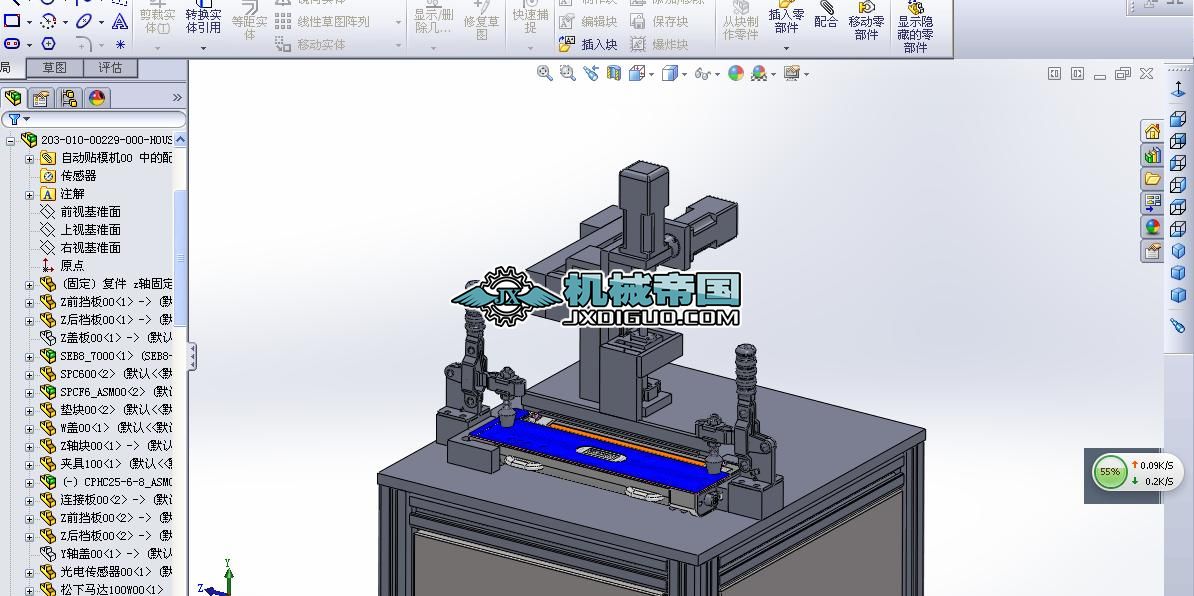Click the Zoom to Area icon
This screenshot has height=596, width=1194.
567,73
